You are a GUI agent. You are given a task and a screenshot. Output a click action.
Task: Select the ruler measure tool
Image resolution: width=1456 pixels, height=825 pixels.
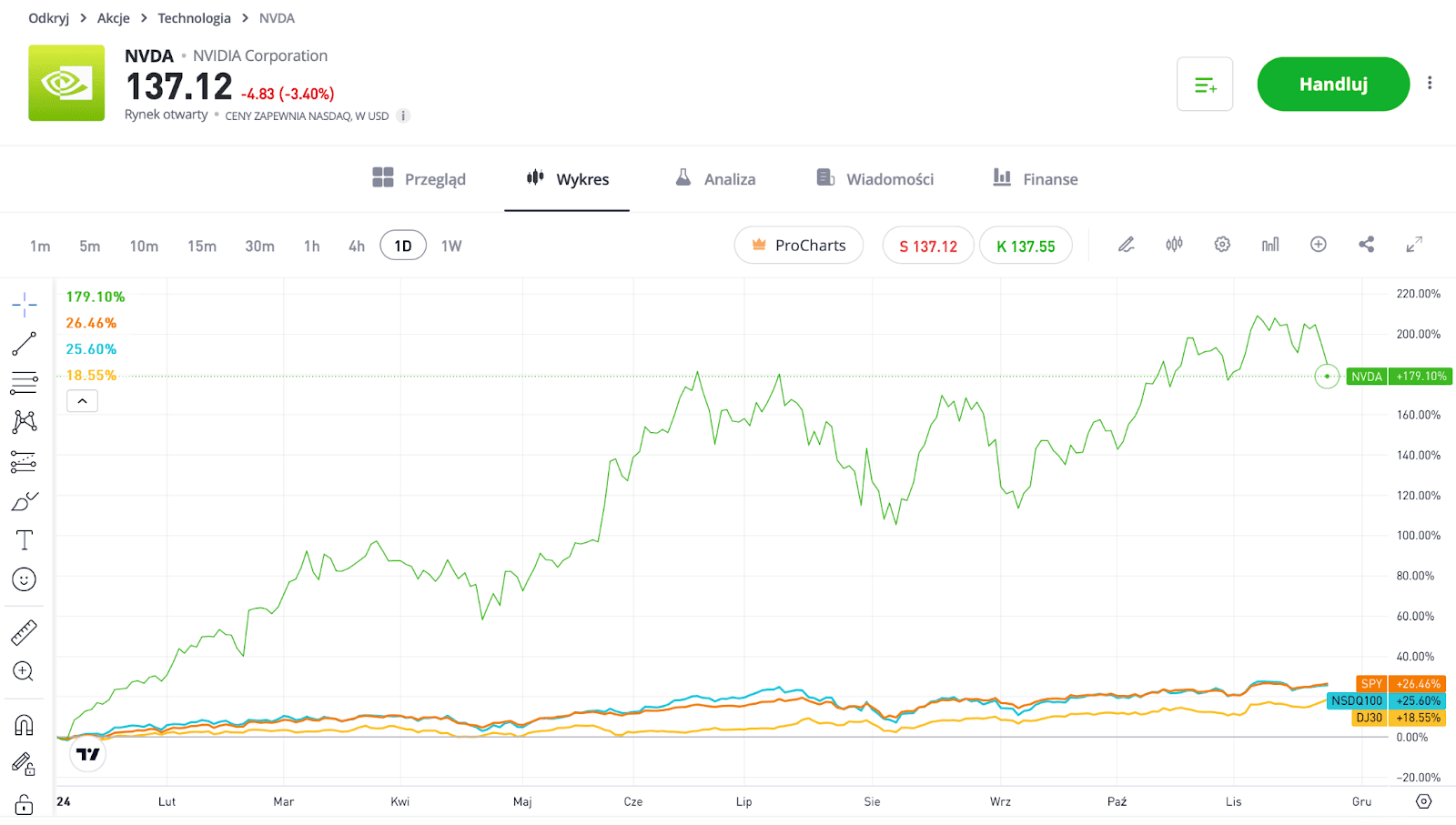[25, 632]
